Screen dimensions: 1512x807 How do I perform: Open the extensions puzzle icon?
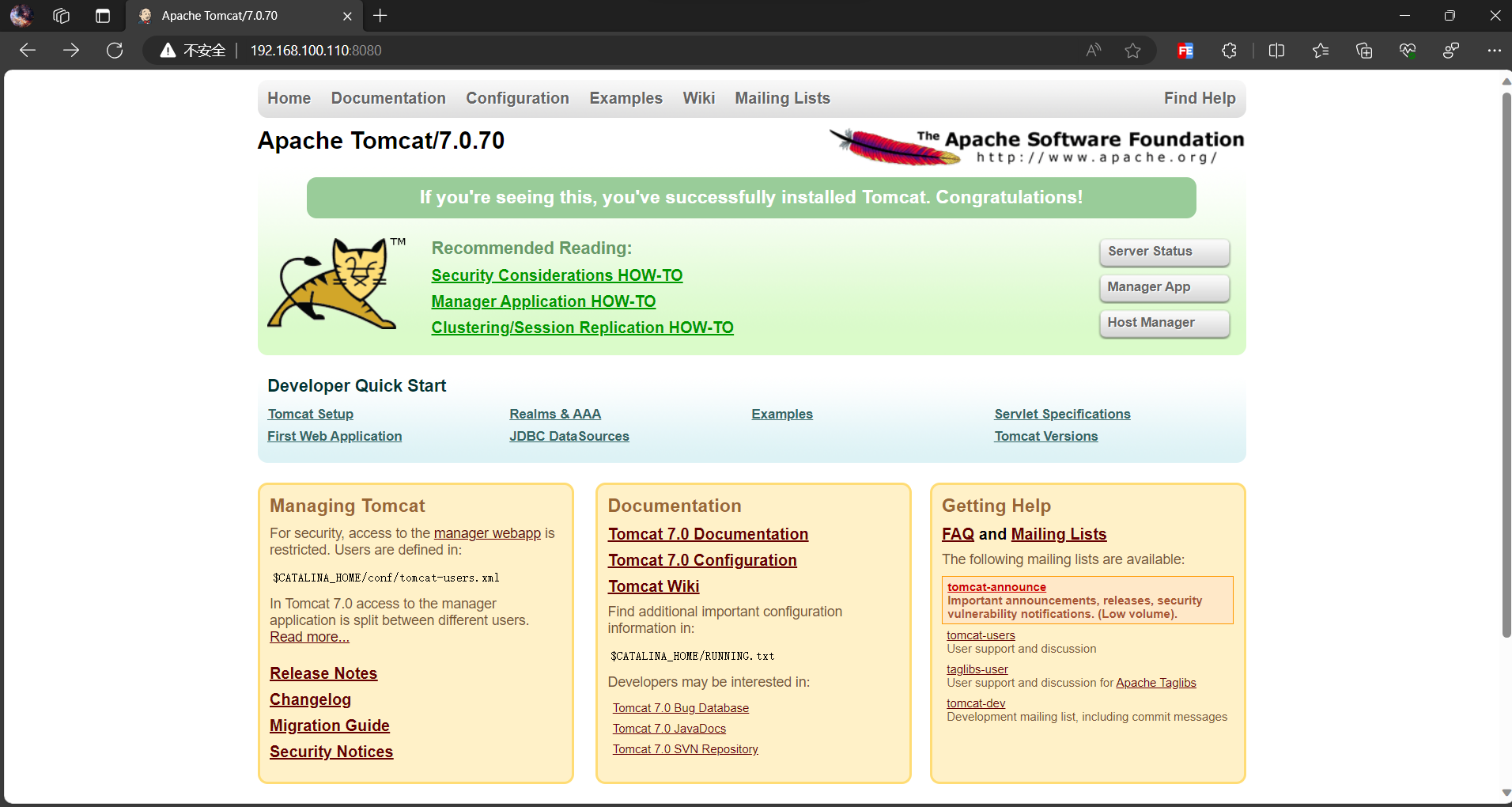(1229, 51)
